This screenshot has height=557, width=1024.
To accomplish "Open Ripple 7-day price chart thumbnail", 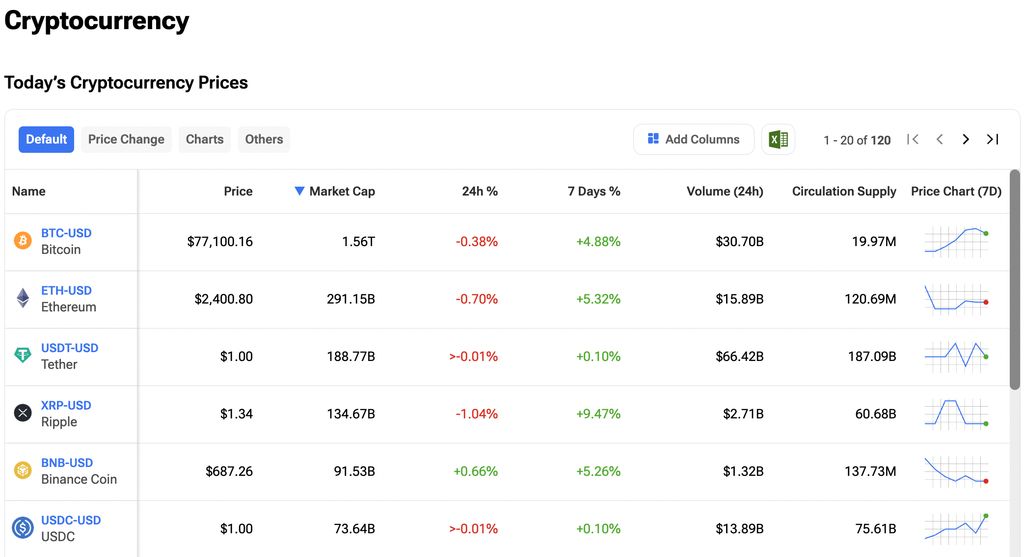I will point(956,413).
